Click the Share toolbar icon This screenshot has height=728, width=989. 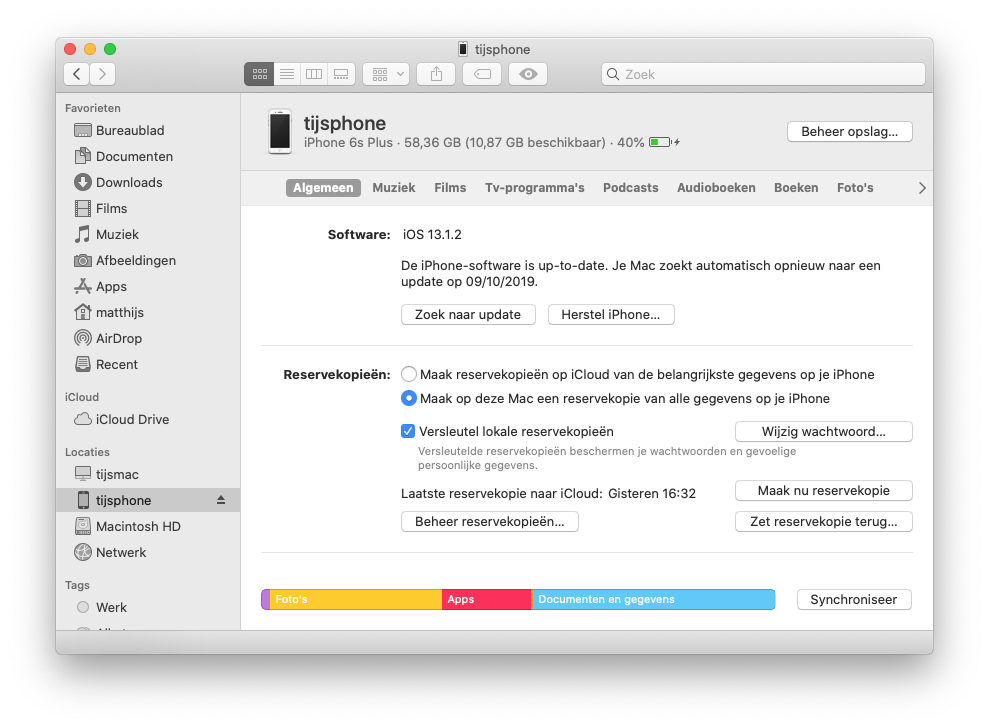(x=436, y=74)
